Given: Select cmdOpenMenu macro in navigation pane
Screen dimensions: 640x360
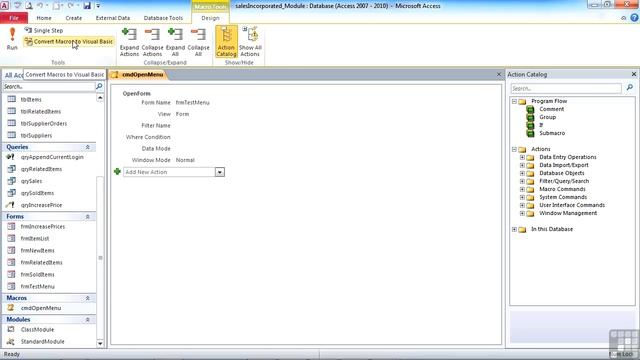Looking at the screenshot, I should (41, 308).
